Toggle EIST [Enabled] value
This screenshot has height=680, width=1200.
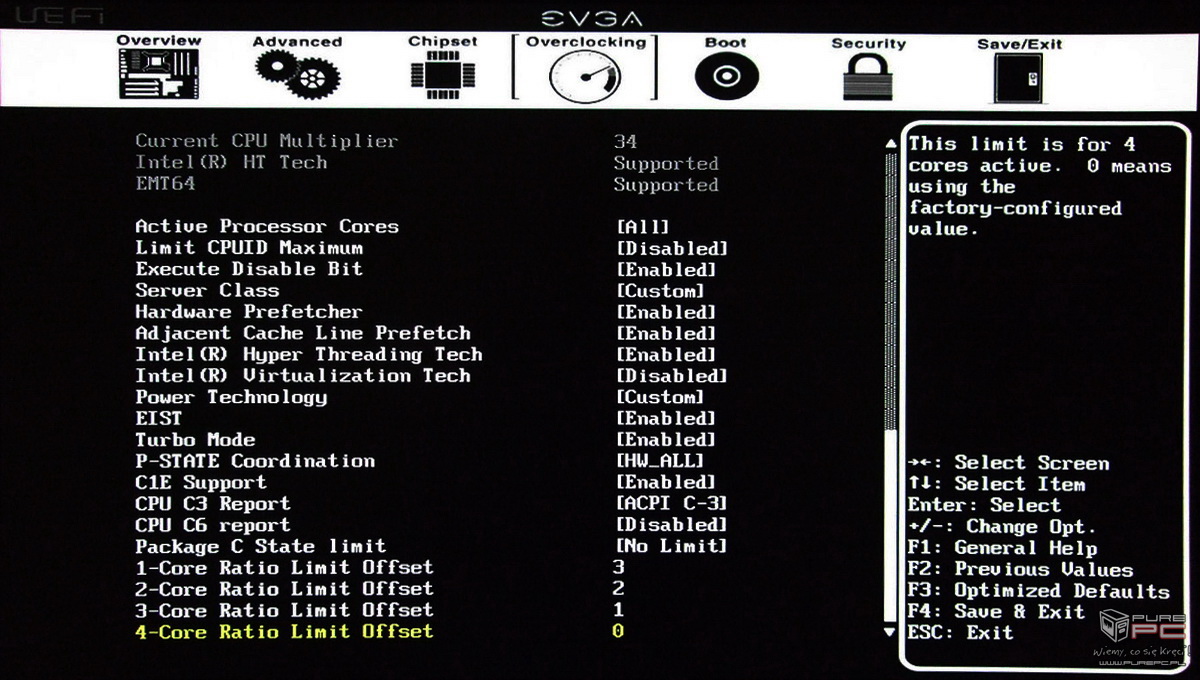[x=666, y=418]
